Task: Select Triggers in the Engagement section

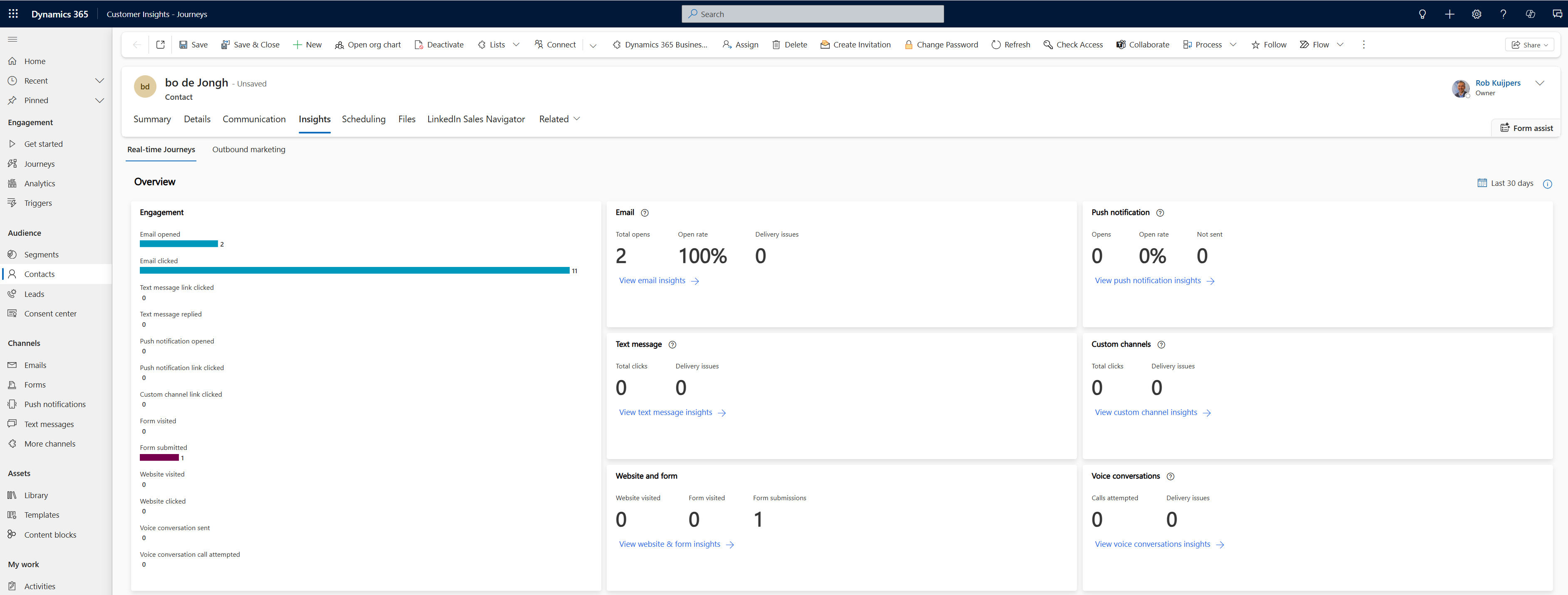Action: [x=38, y=202]
